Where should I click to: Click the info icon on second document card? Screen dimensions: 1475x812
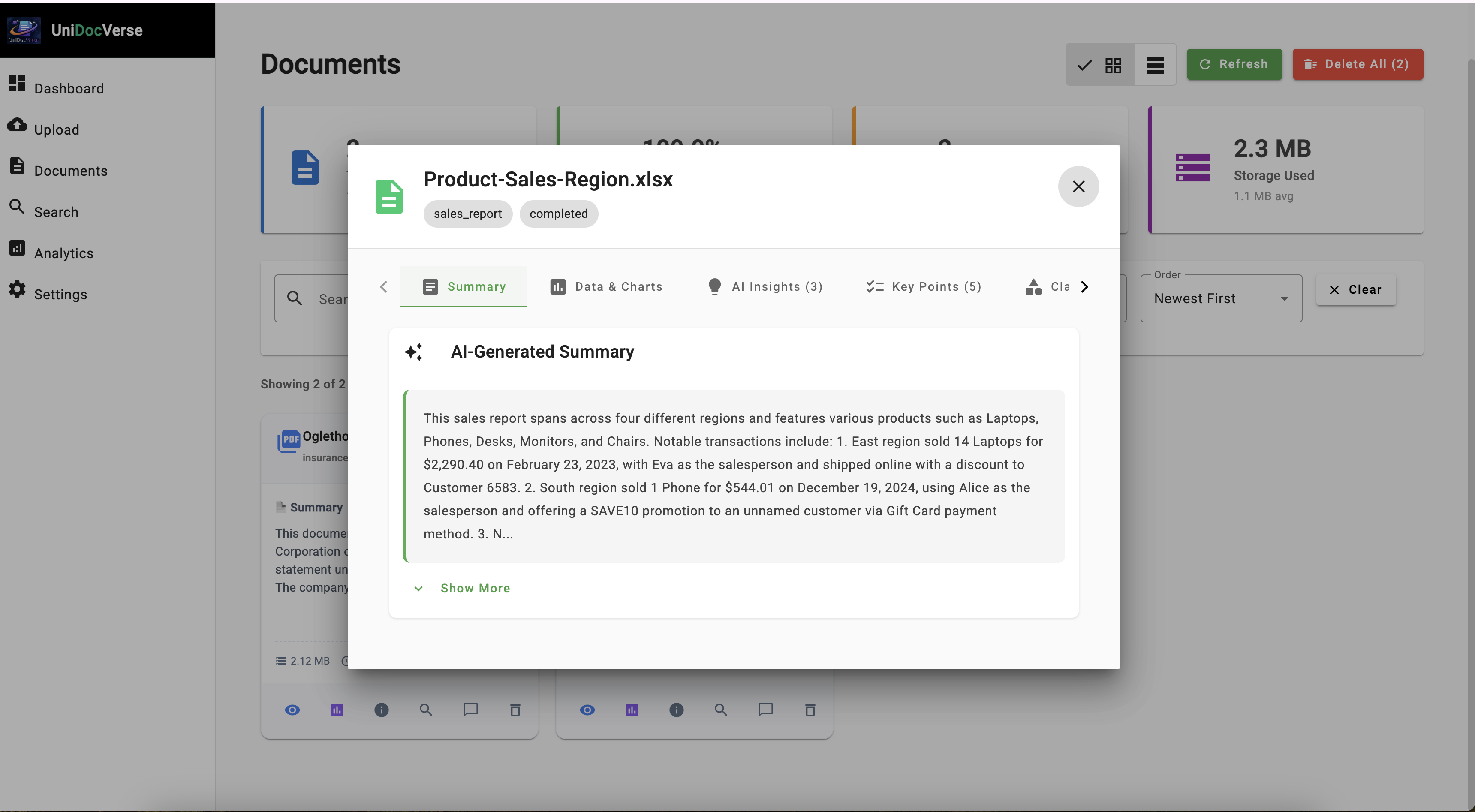[676, 710]
